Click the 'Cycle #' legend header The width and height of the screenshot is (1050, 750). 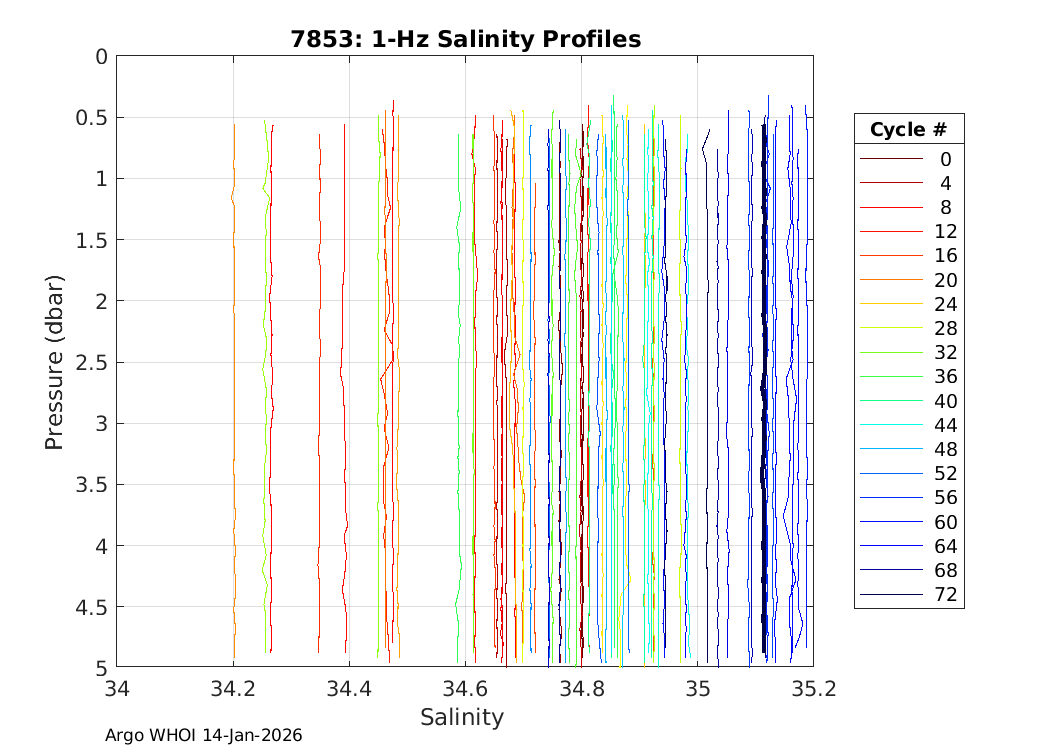pyautogui.click(x=908, y=130)
